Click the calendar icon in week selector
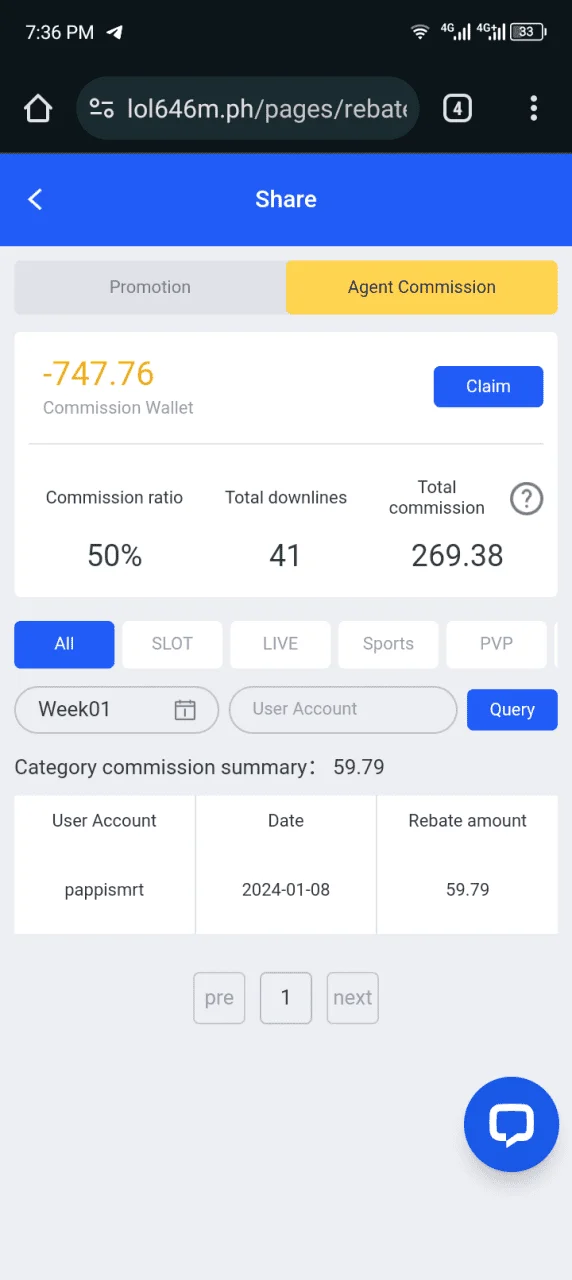This screenshot has height=1280, width=572. coord(185,710)
